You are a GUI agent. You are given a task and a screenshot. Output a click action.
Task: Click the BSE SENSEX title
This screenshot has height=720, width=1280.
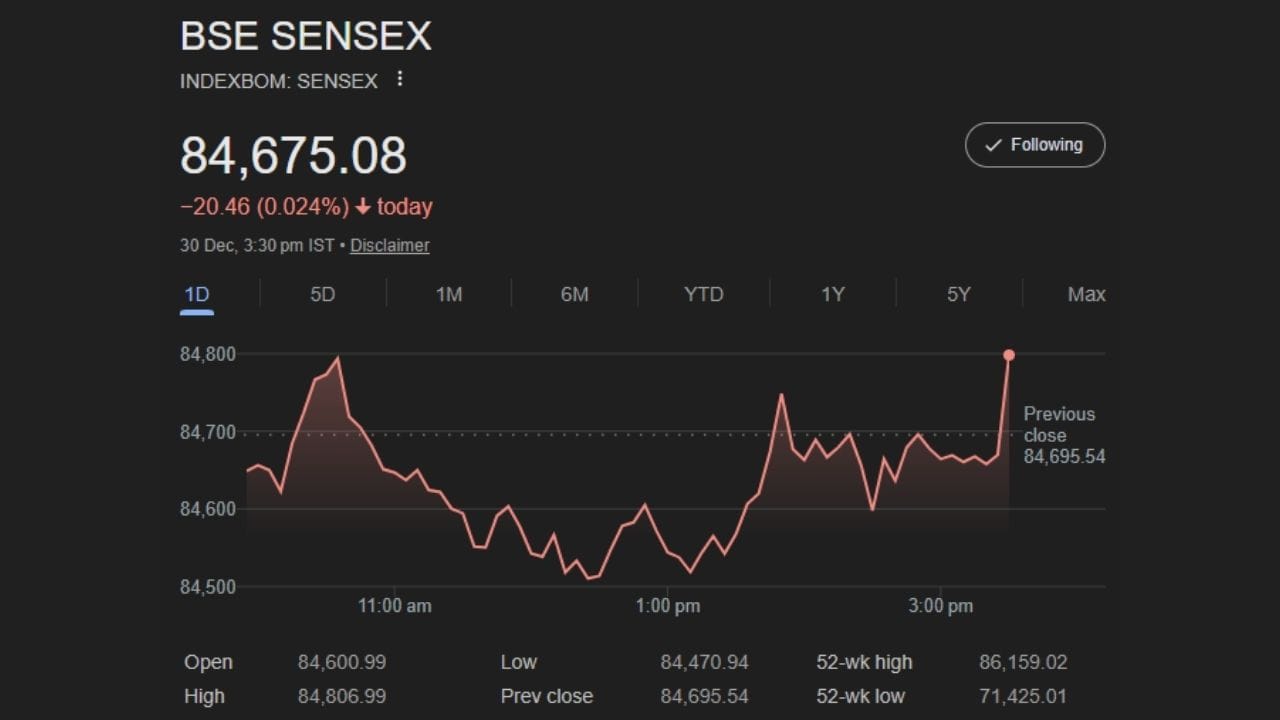[x=305, y=37]
